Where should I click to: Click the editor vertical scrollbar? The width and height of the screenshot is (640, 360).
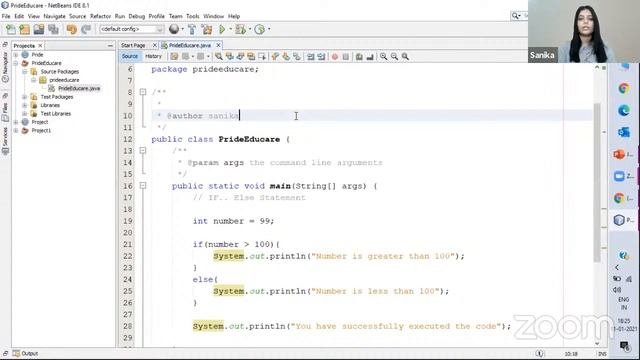(x=597, y=182)
